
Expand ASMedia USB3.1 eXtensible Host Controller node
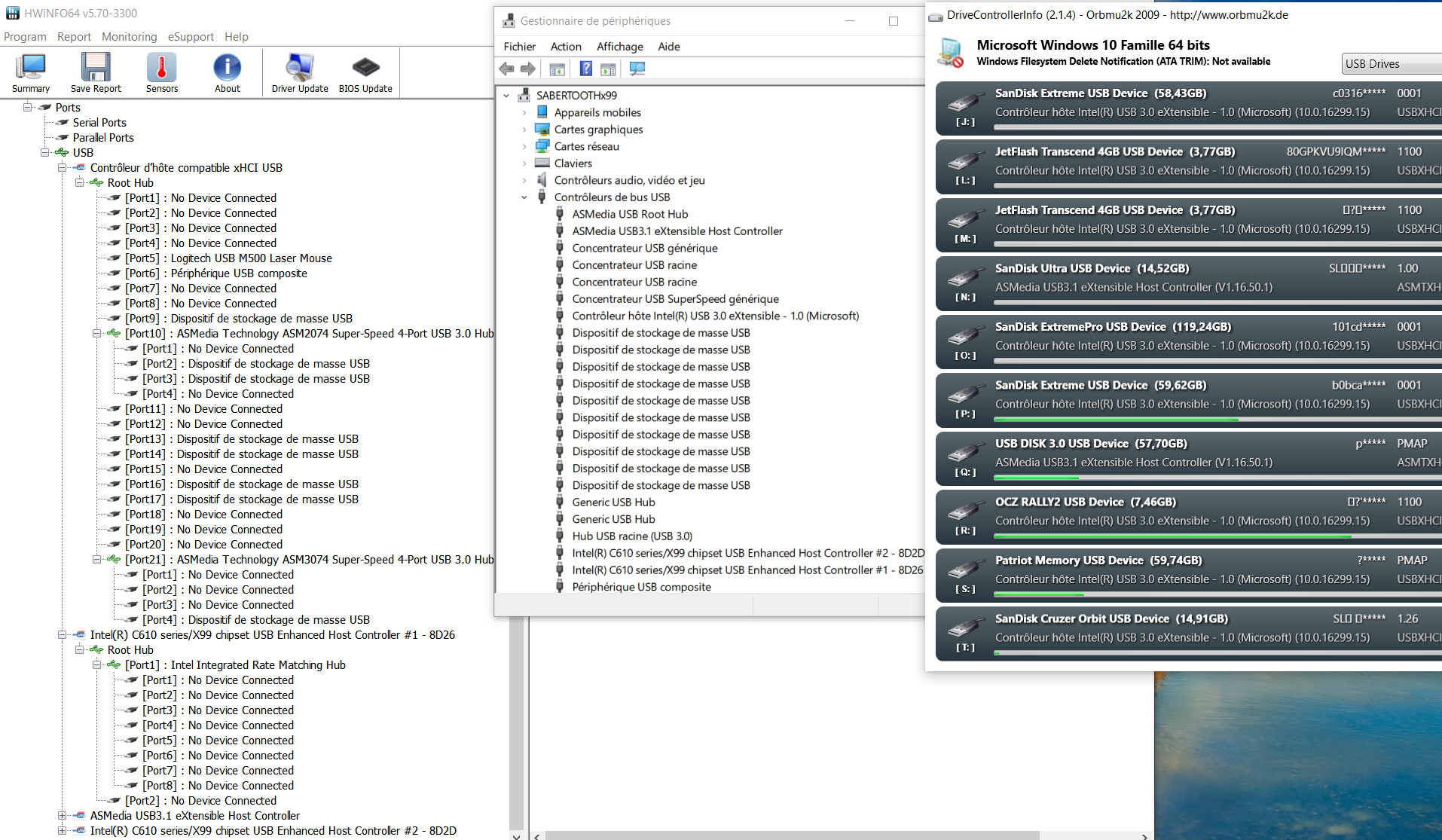[63, 815]
